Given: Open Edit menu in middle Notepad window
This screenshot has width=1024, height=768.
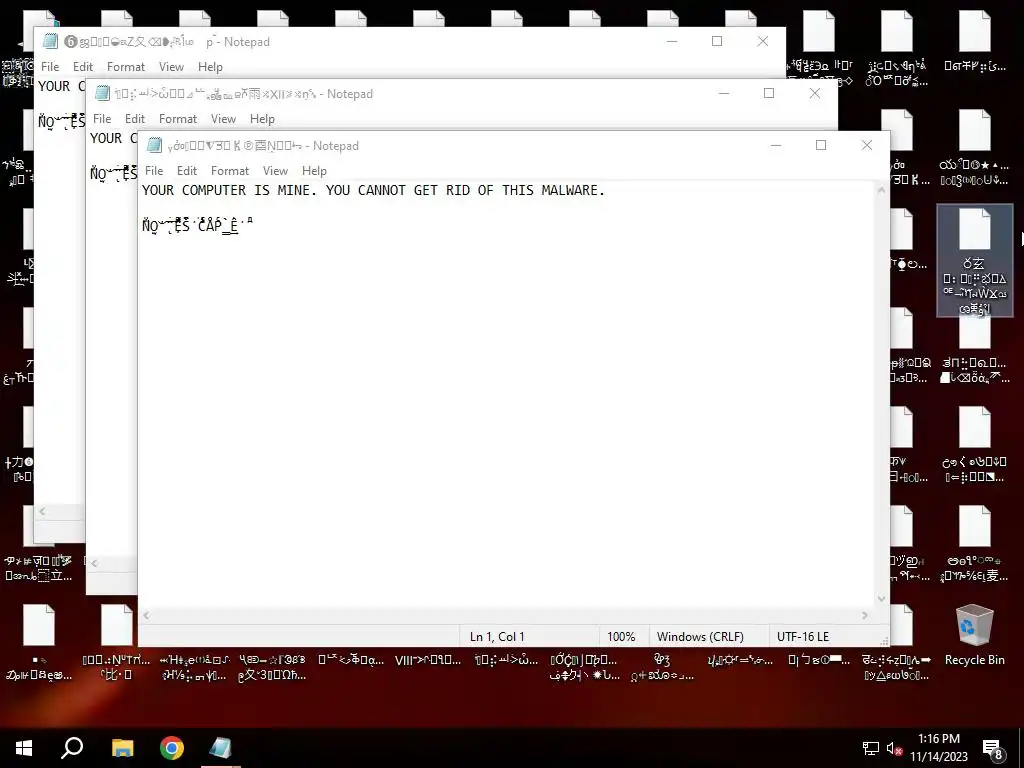Looking at the screenshot, I should [x=135, y=119].
